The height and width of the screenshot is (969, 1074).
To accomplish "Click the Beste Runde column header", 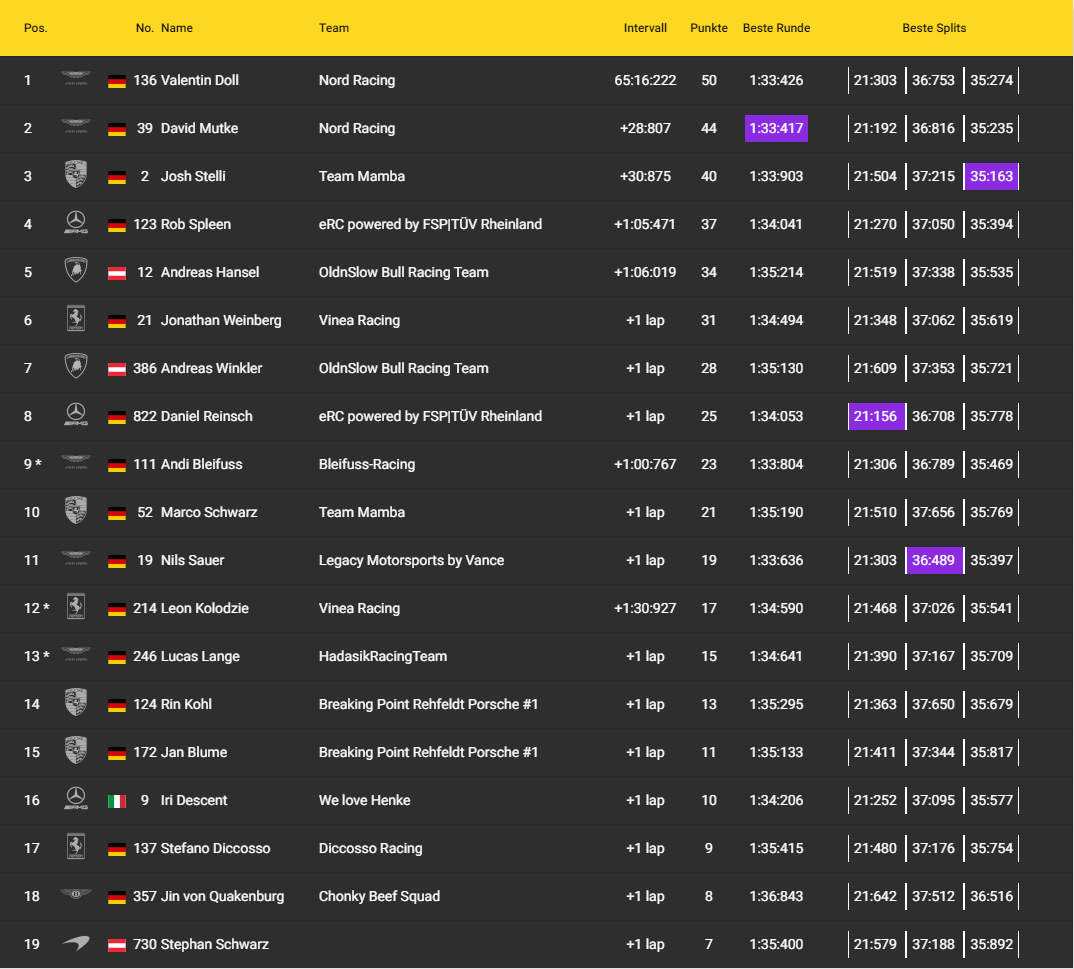I will (776, 28).
